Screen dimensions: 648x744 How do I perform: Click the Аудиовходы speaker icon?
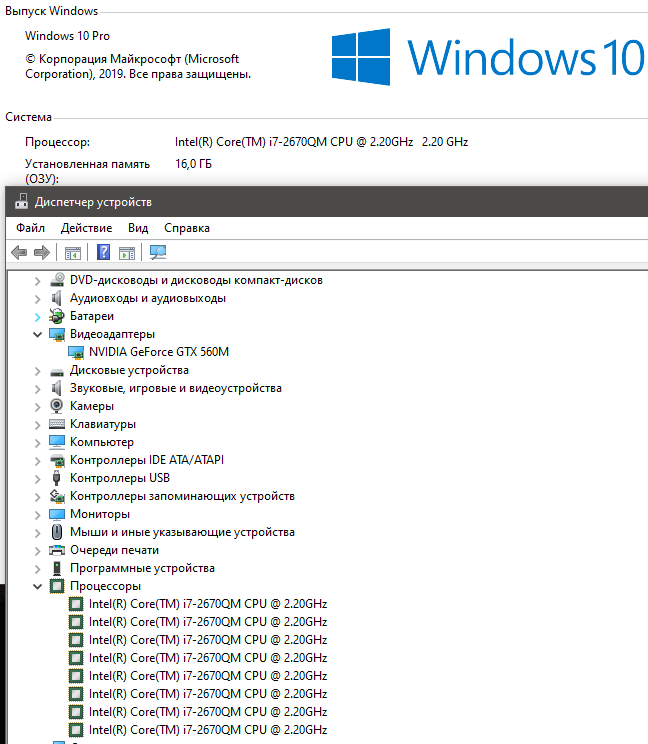pyautogui.click(x=57, y=298)
